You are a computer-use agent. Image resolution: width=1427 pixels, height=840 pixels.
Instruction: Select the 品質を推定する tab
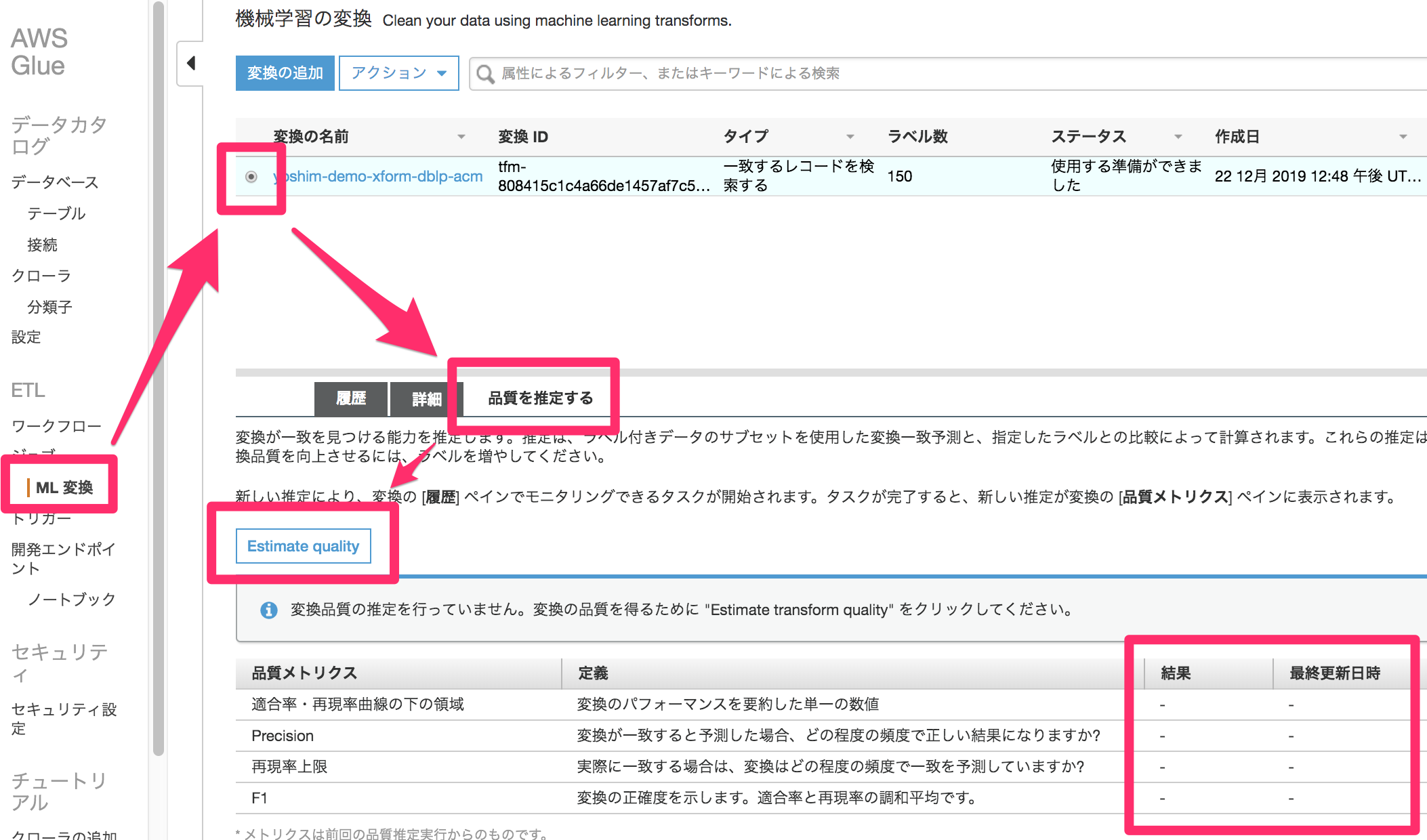coord(540,398)
